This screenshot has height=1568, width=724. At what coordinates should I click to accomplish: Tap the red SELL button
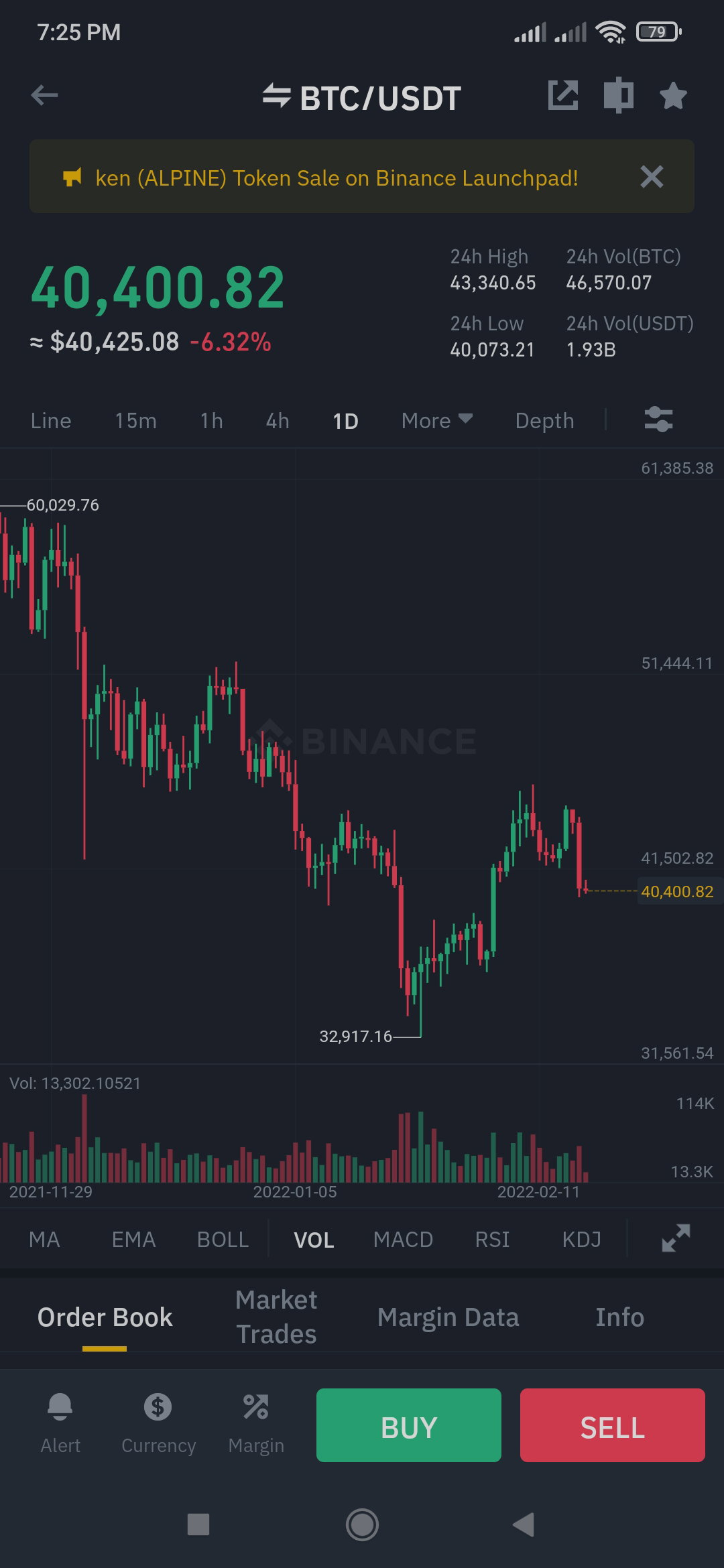point(613,1425)
